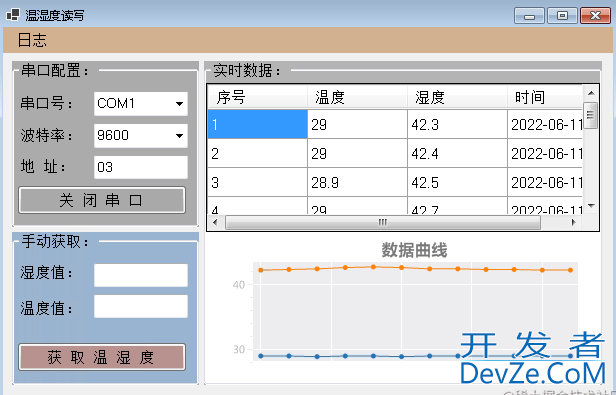Image resolution: width=616 pixels, height=395 pixels.
Task: Click the horizontal scrollbar thumb
Action: tap(383, 222)
